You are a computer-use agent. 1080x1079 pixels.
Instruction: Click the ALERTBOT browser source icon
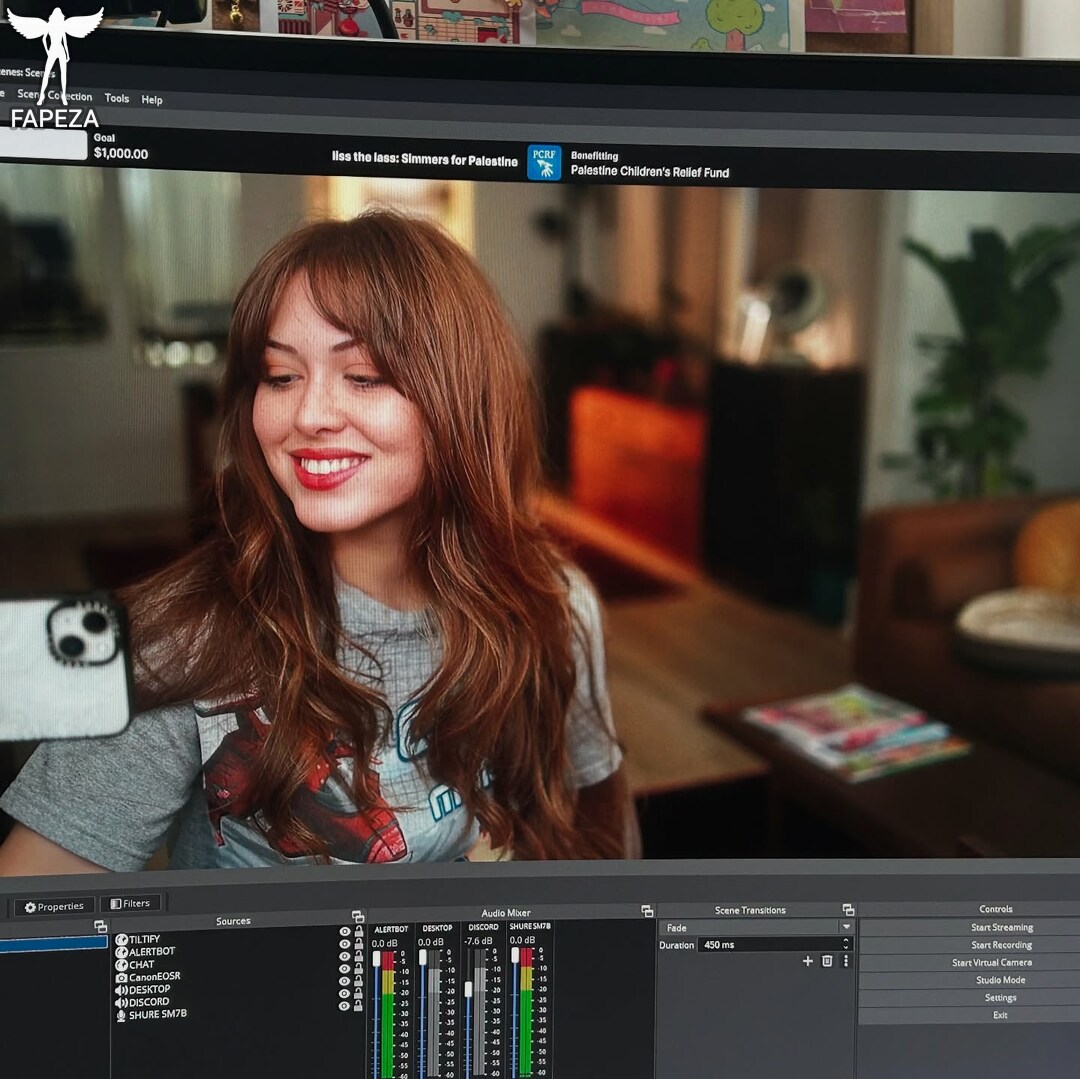(121, 952)
